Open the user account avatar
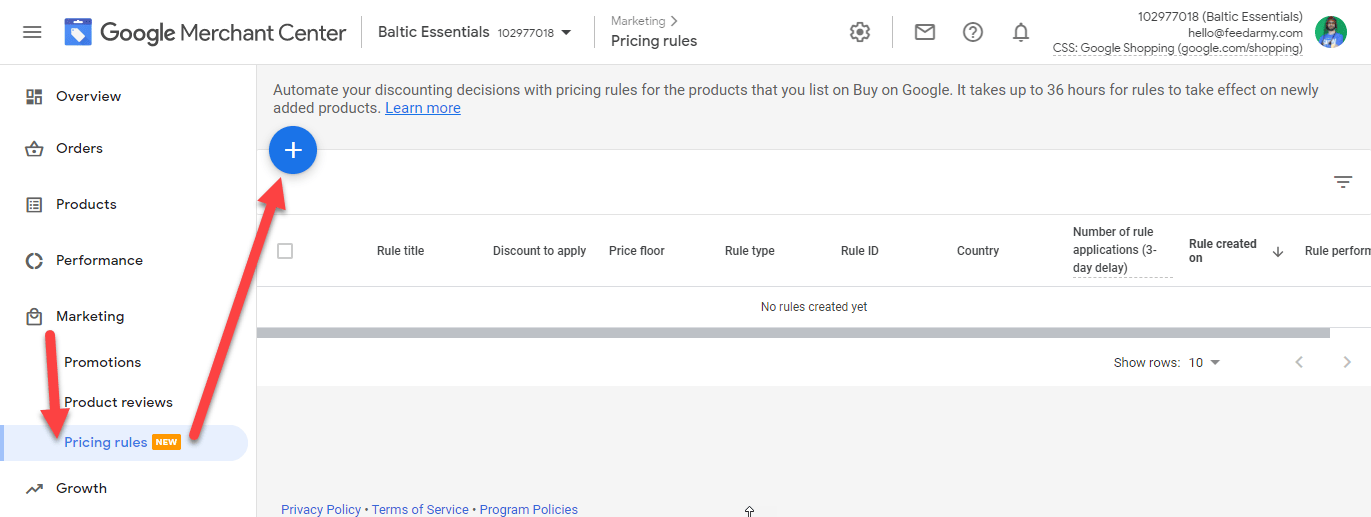 1331,32
